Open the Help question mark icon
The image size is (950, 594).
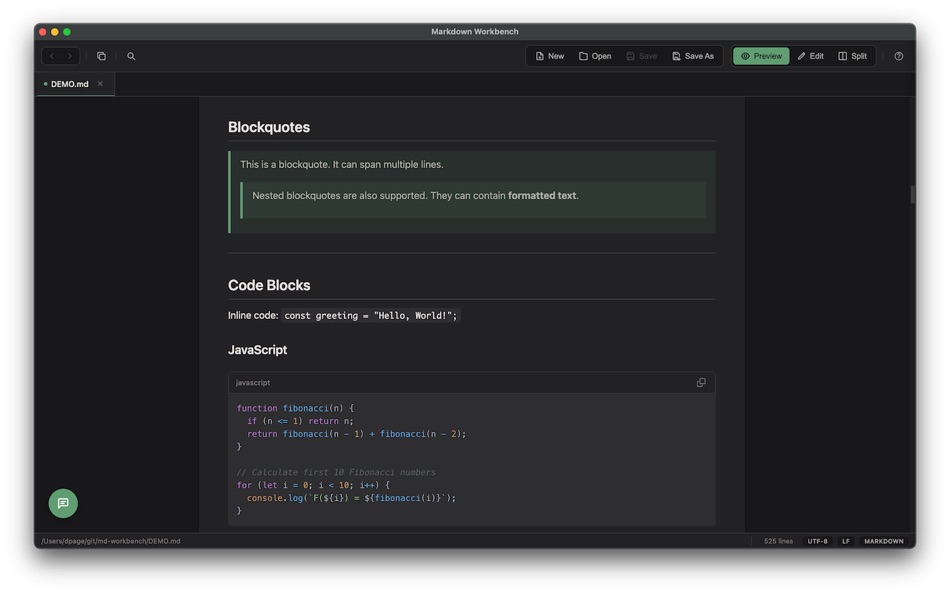[x=897, y=55]
